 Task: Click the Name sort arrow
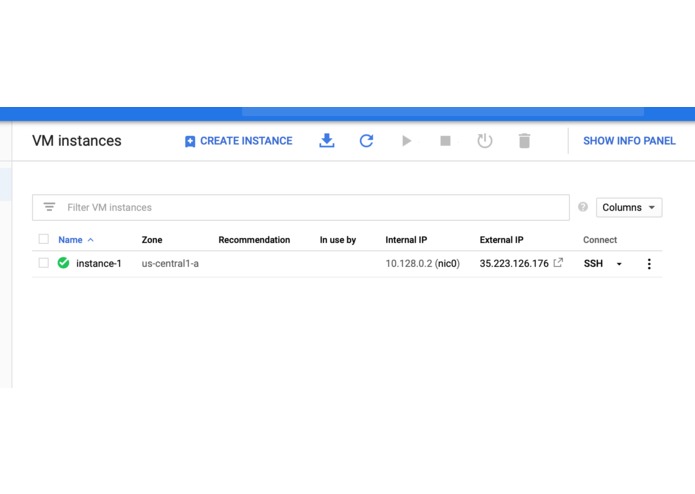click(x=91, y=240)
